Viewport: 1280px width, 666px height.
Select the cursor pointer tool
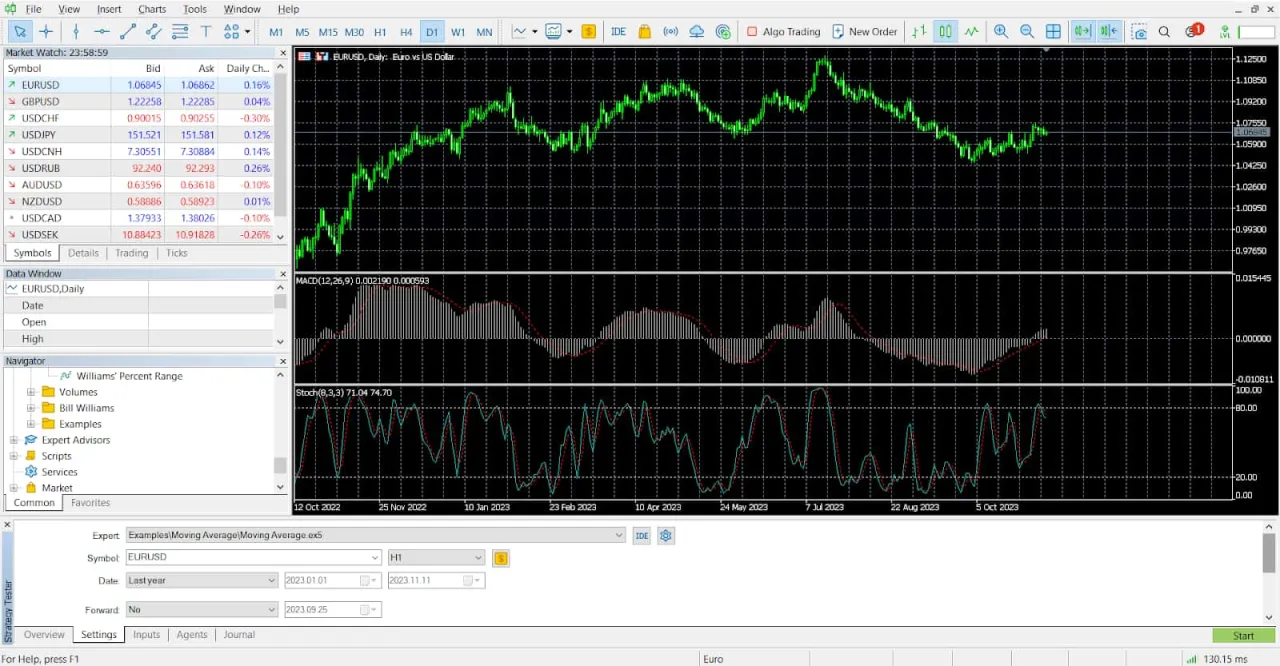[20, 31]
